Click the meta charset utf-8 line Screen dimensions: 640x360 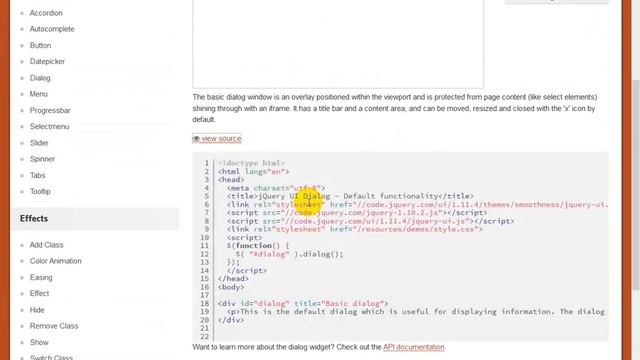click(x=276, y=188)
